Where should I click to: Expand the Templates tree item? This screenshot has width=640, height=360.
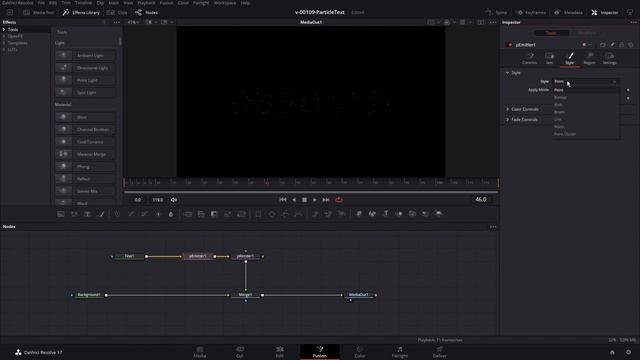click(4, 43)
